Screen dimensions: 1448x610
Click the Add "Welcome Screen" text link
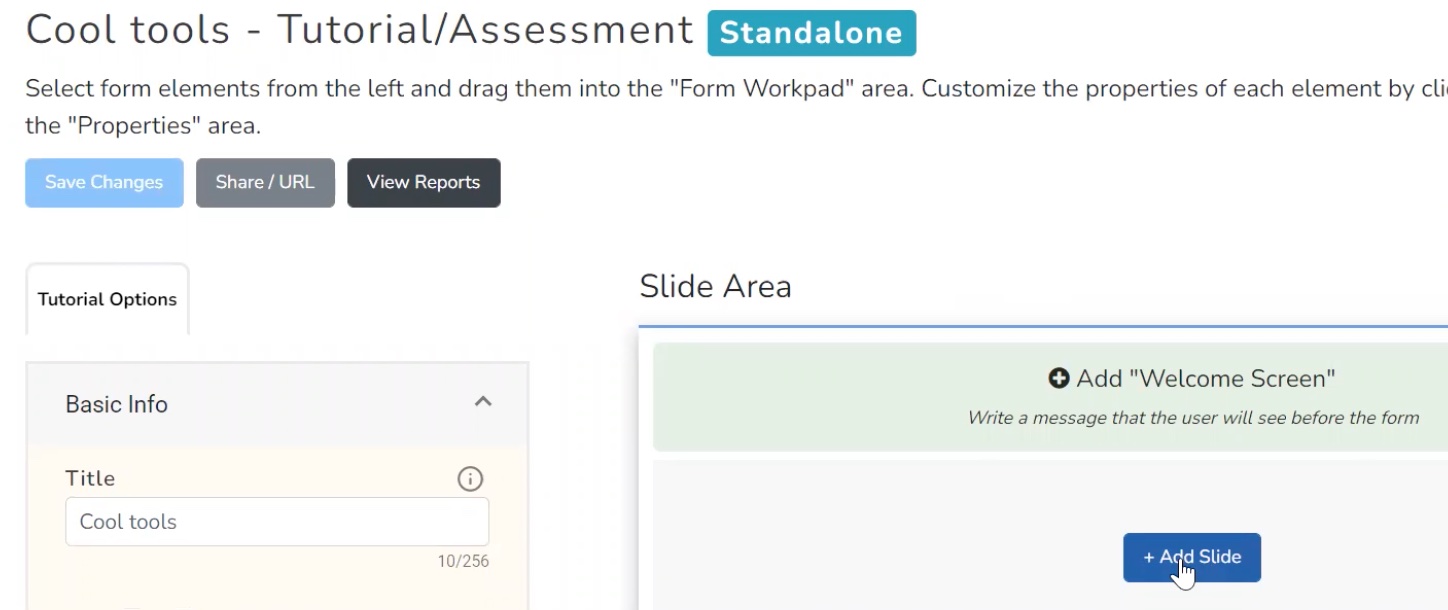[1205, 378]
